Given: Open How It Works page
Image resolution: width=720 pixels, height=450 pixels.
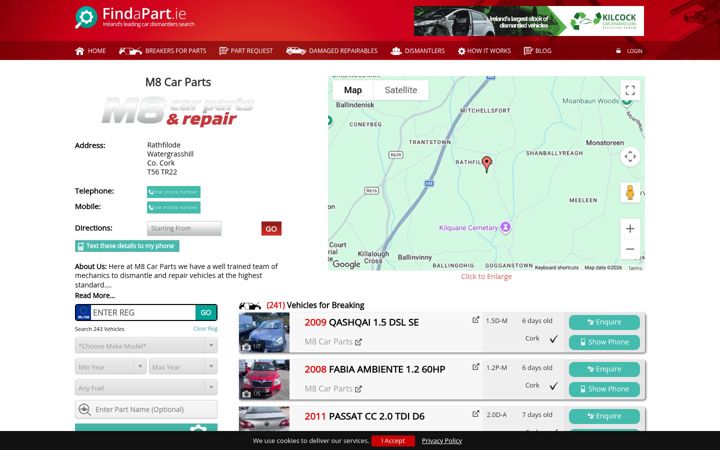Looking at the screenshot, I should [484, 51].
